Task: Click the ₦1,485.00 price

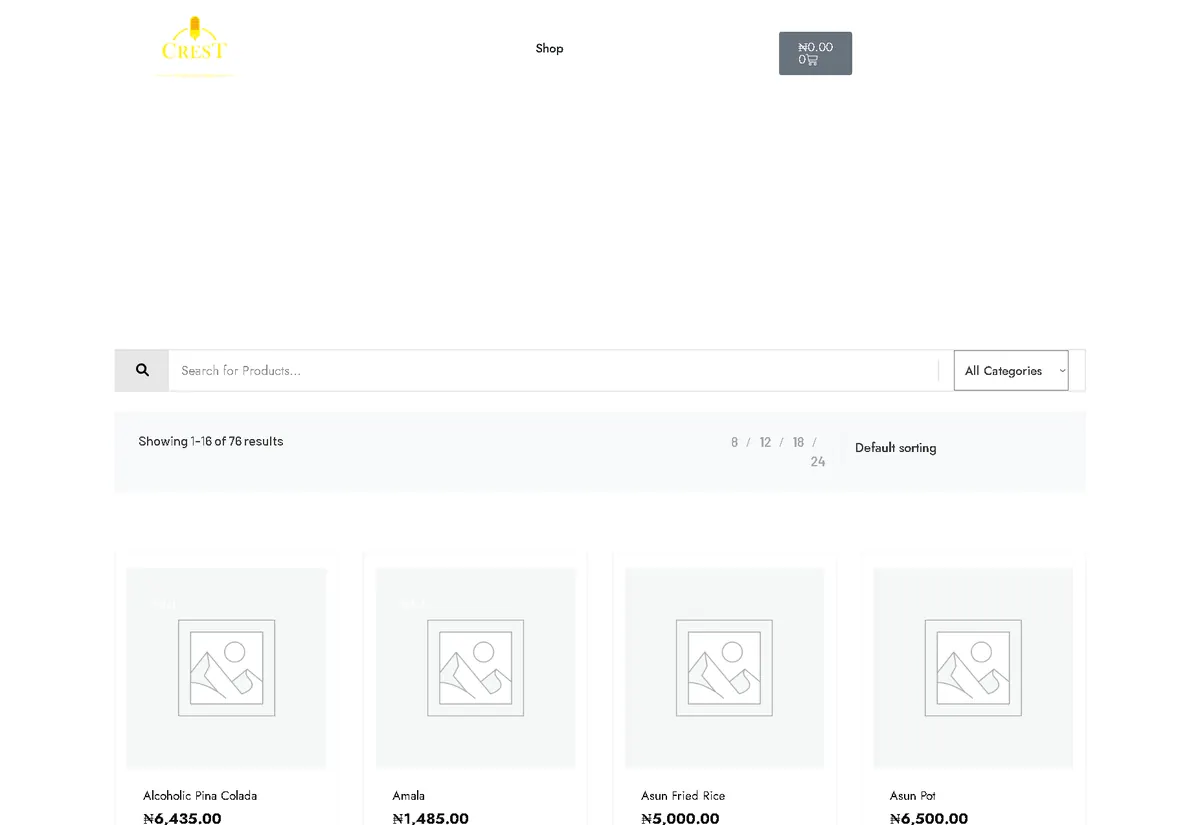Action: coord(430,818)
